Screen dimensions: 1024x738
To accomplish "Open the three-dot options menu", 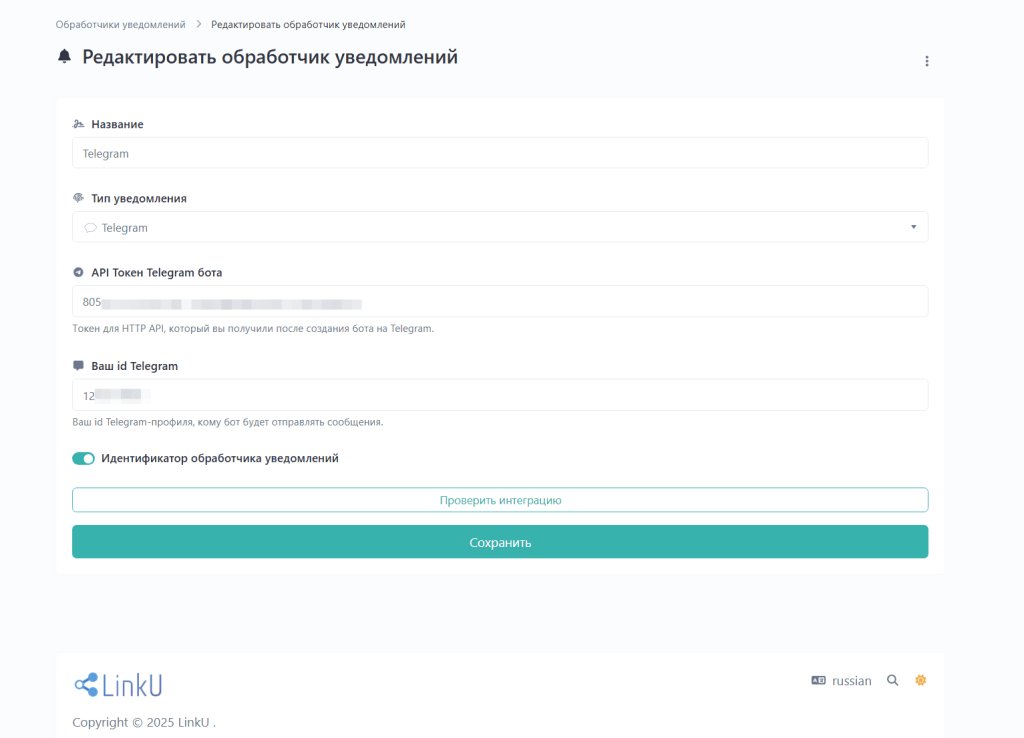I will 926,61.
